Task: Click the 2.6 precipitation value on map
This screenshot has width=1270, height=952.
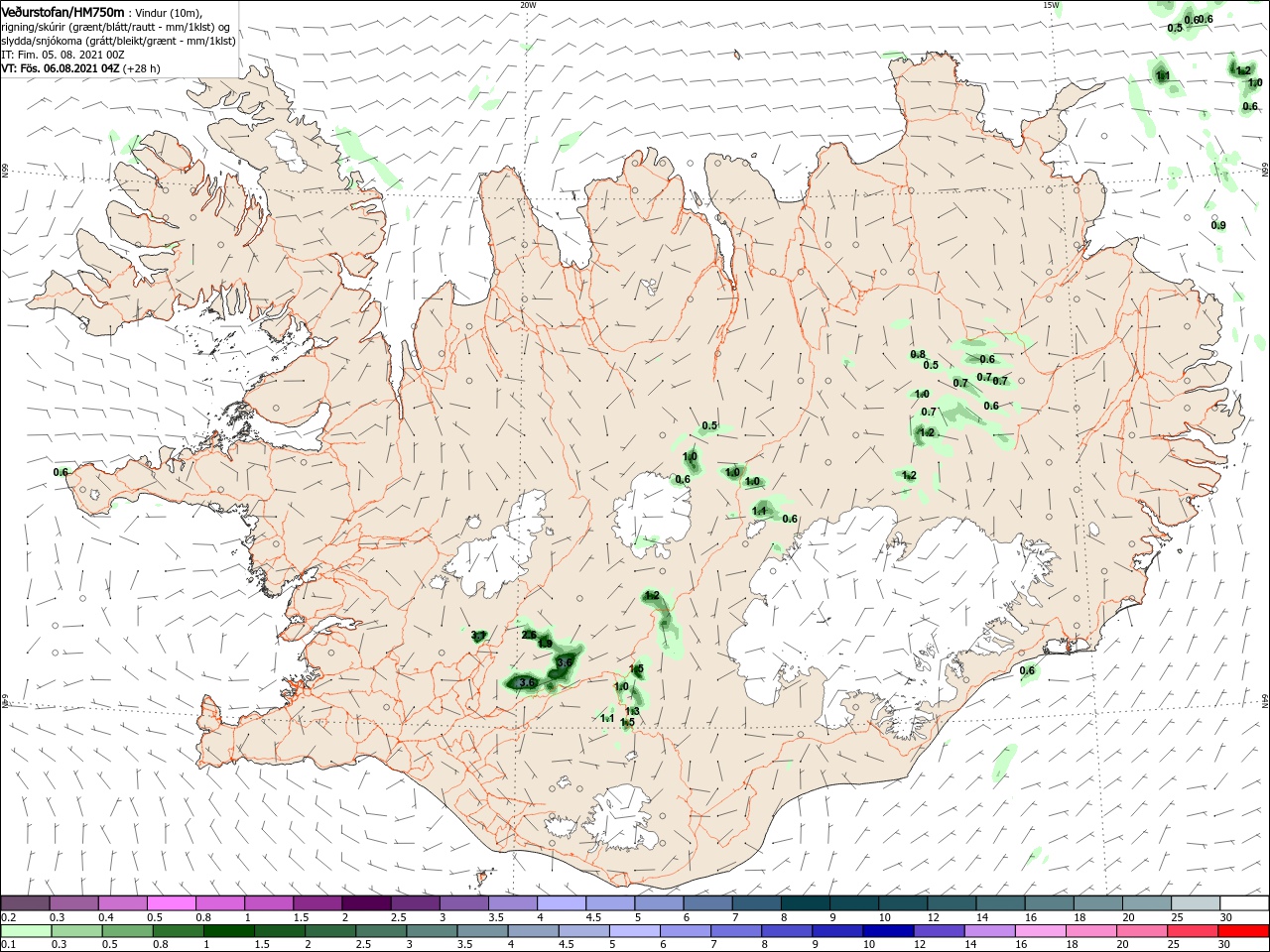Action: [529, 635]
